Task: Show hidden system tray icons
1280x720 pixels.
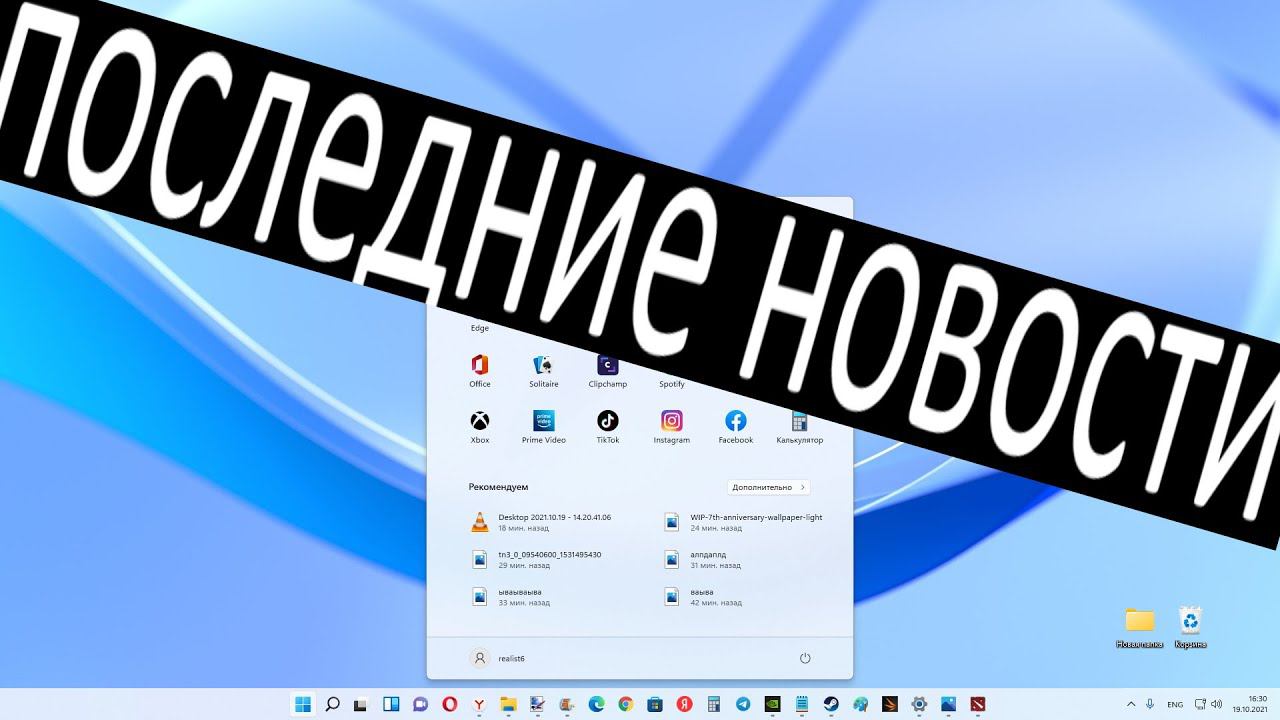Action: pyautogui.click(x=1131, y=704)
